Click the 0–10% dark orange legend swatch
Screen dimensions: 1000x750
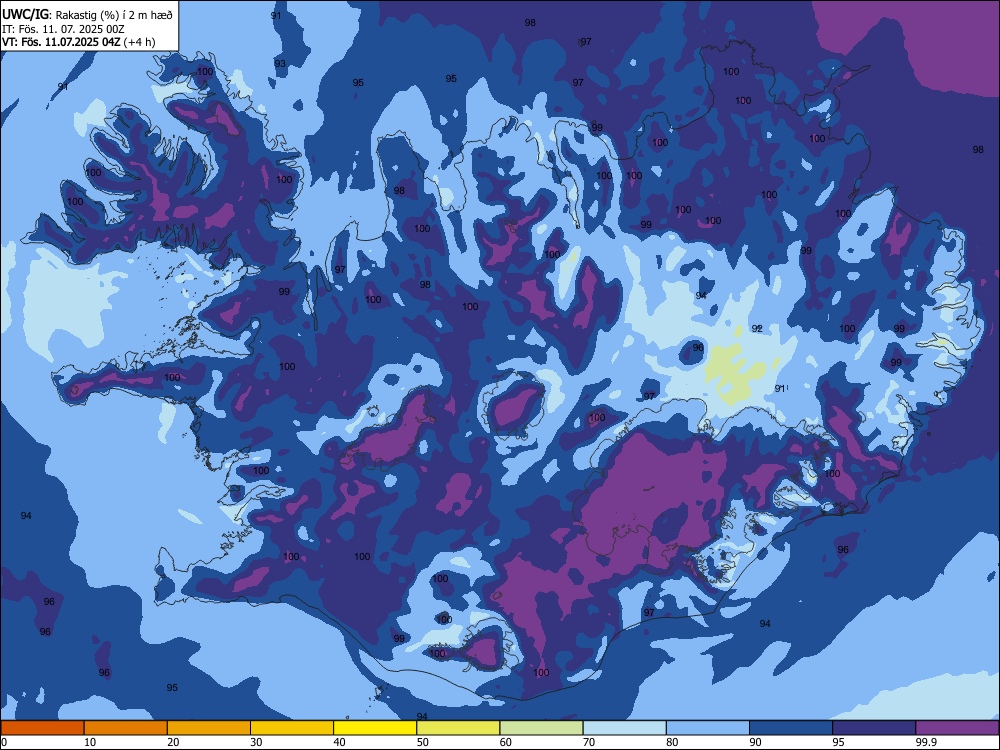point(42,728)
